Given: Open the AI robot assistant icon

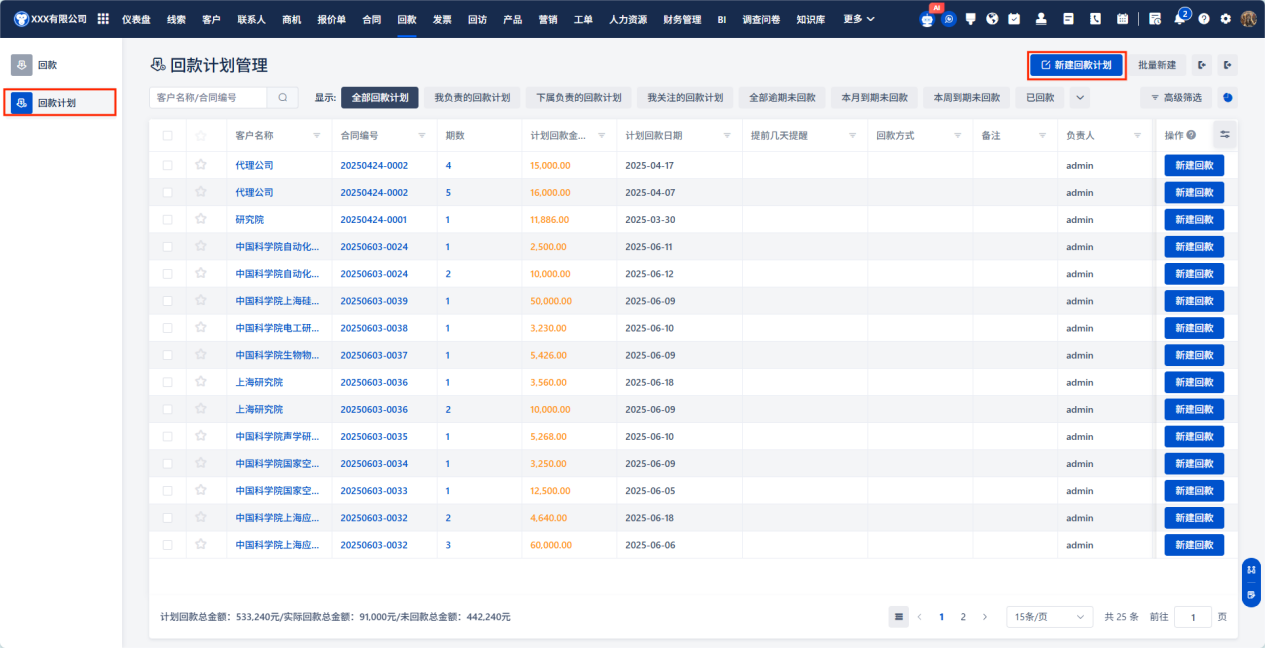Looking at the screenshot, I should (927, 19).
